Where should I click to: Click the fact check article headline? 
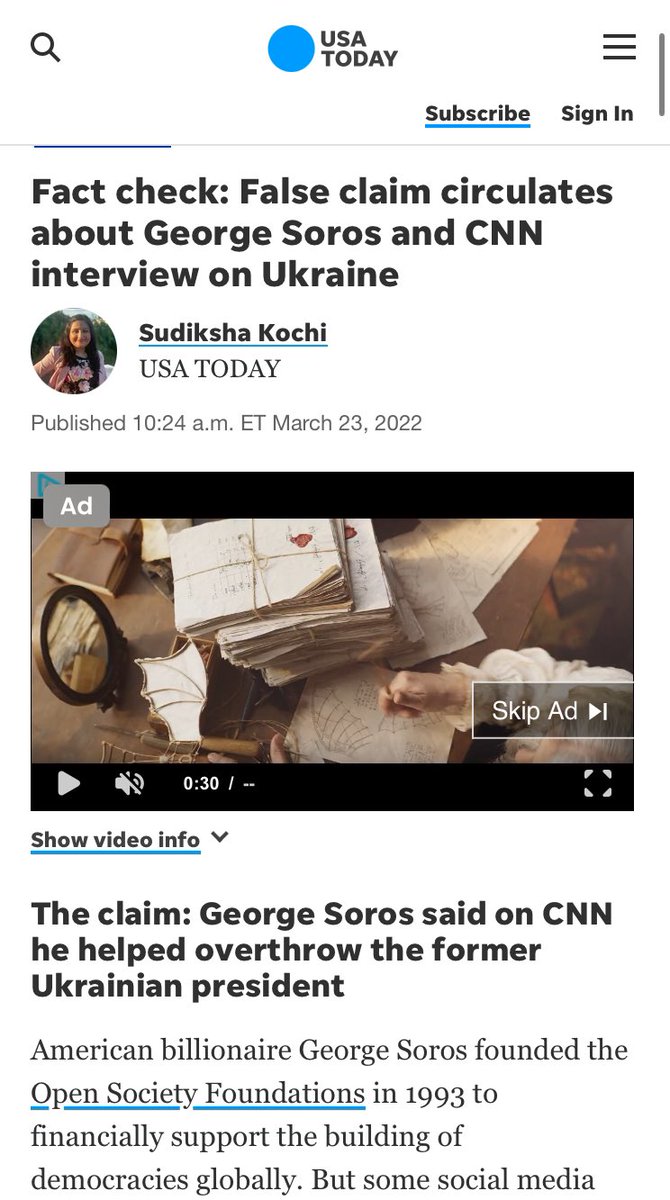(x=322, y=233)
